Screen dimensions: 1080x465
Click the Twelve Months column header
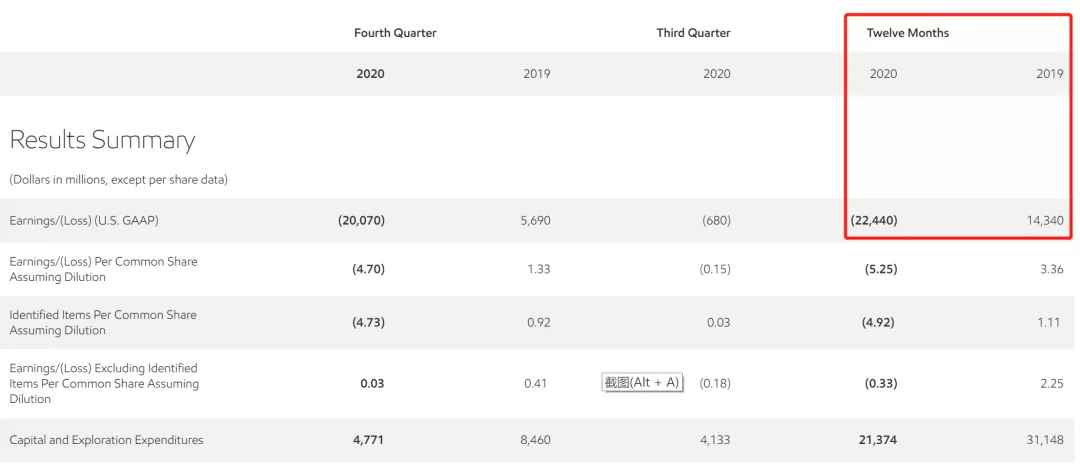coord(907,32)
